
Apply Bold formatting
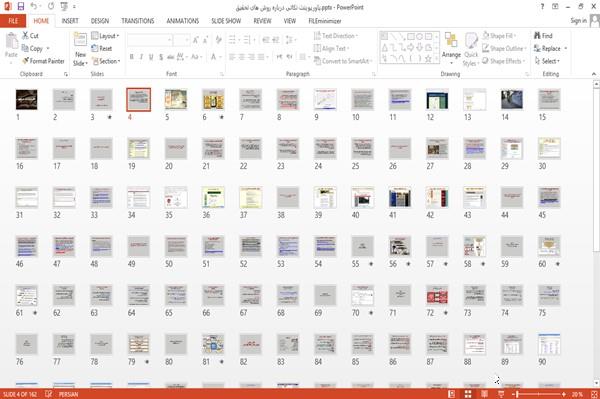click(132, 57)
